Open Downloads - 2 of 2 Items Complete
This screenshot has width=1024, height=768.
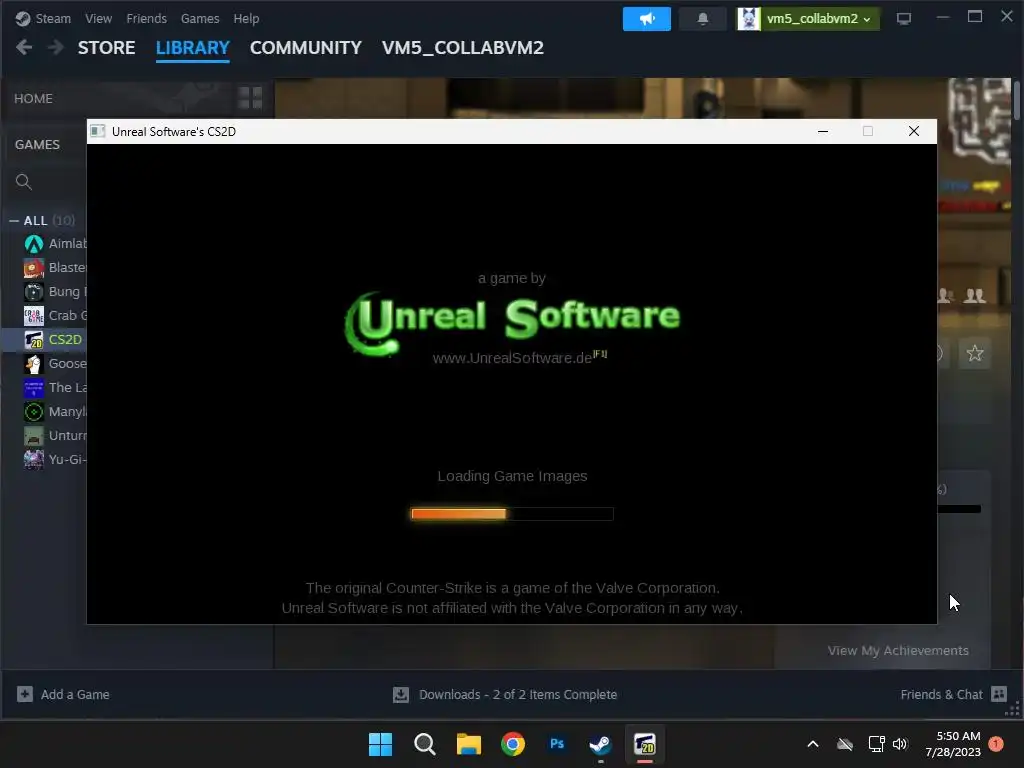point(505,694)
